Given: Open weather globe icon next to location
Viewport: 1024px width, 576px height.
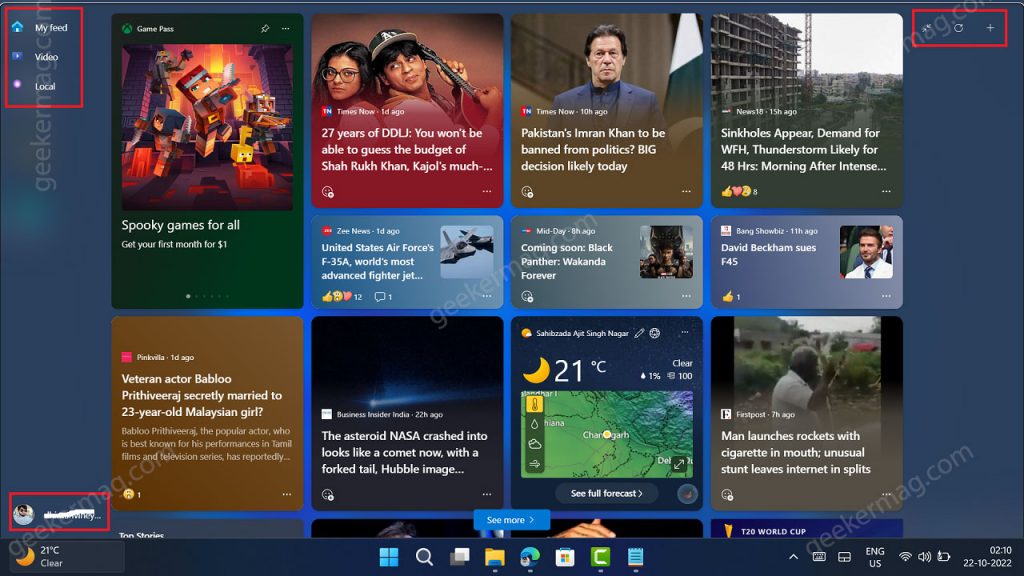Looking at the screenshot, I should [x=654, y=333].
